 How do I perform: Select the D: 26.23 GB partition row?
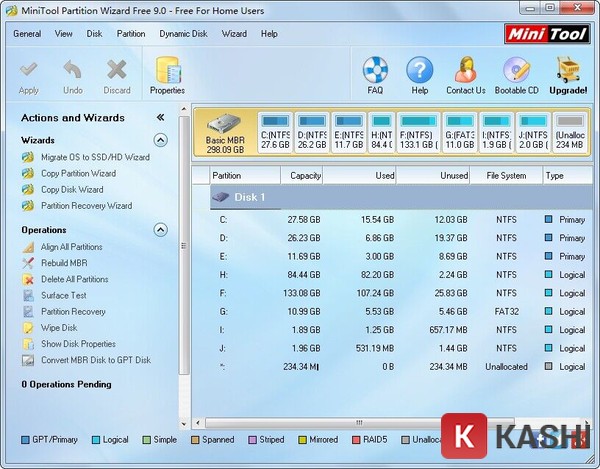(401, 238)
